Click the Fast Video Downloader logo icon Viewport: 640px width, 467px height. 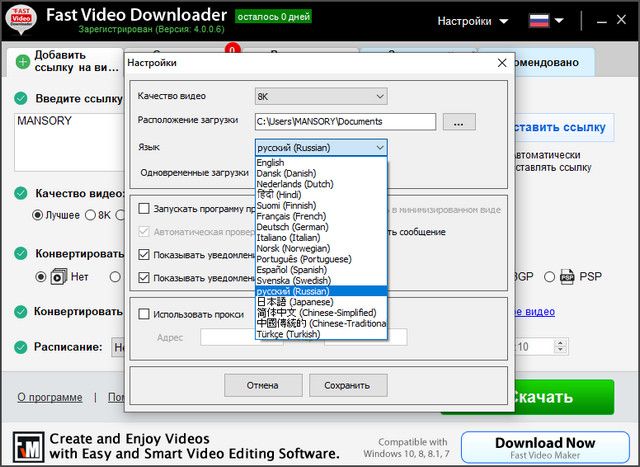[x=20, y=19]
